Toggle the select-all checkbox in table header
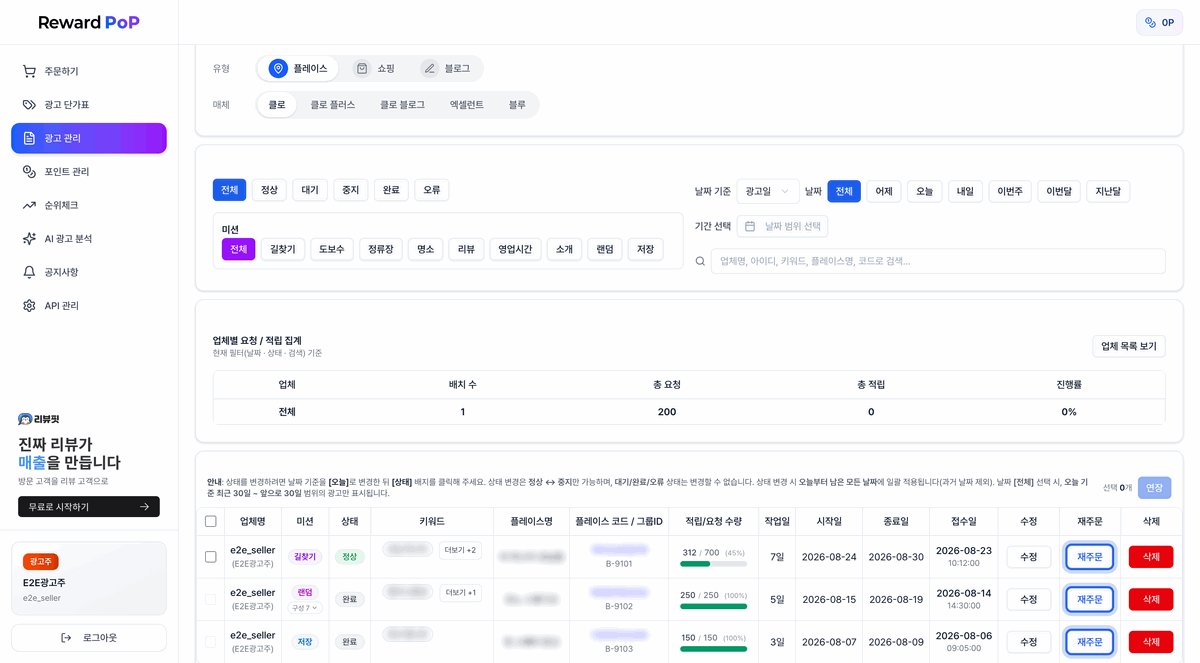 point(210,521)
